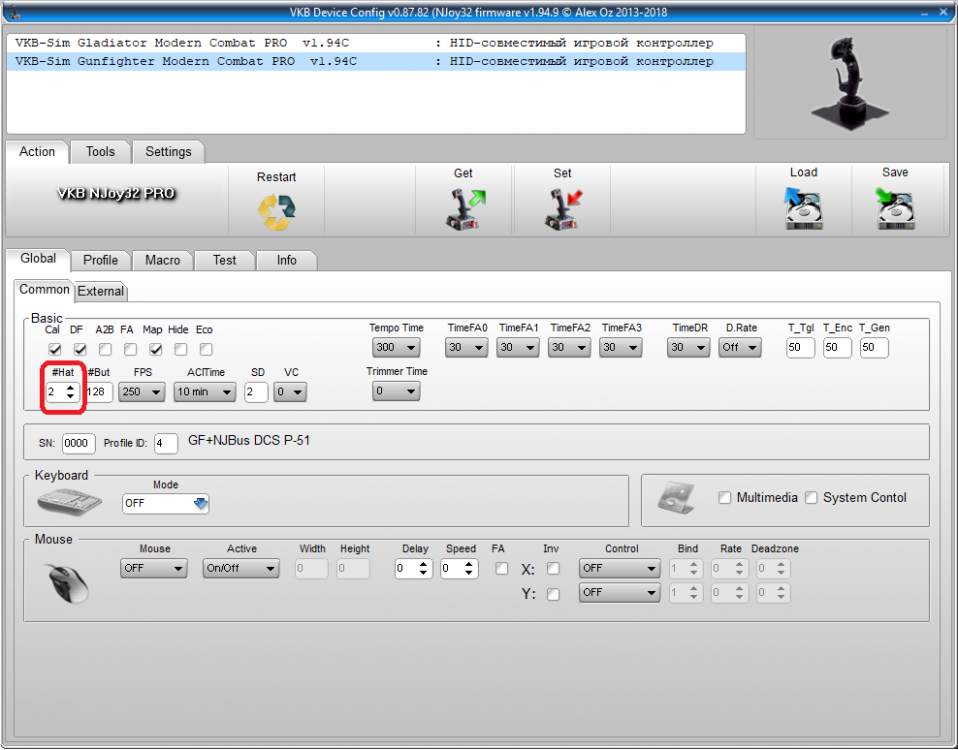
Task: Open the VC dropdown
Action: pyautogui.click(x=290, y=392)
